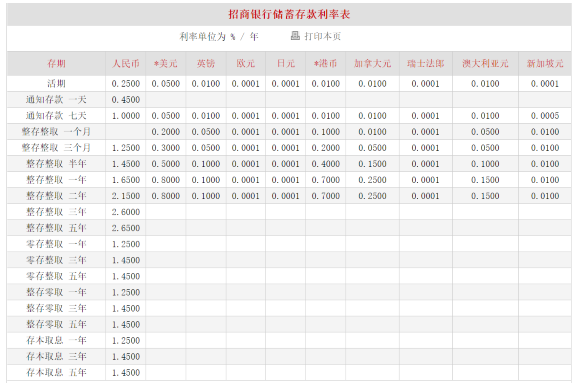This screenshot has height=387, width=582.
Task: Click 0.2000 港币 rate for 三个月
Action: pos(326,148)
